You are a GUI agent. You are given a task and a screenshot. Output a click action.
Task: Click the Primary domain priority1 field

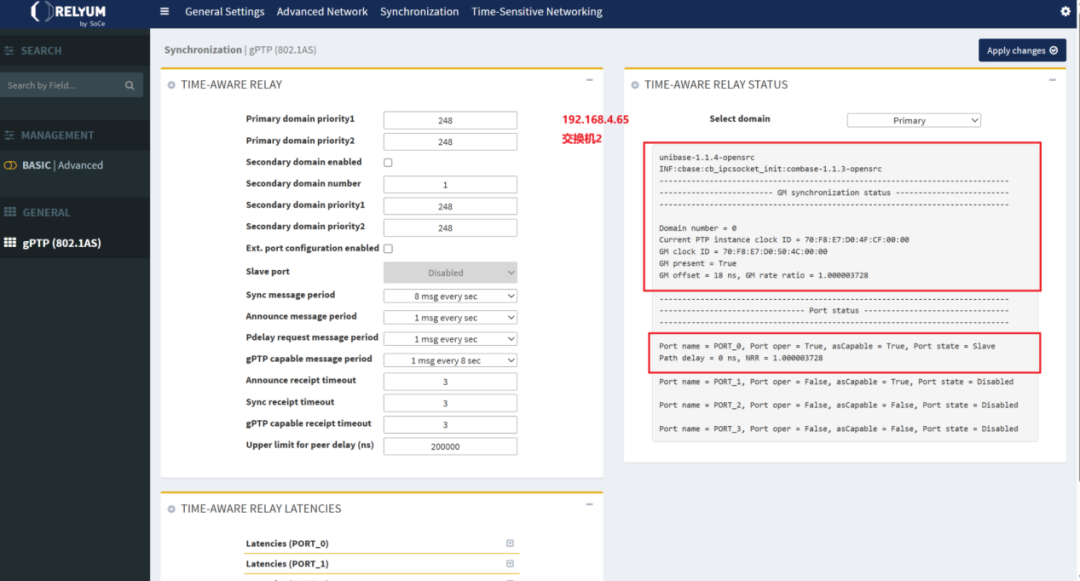(x=450, y=120)
